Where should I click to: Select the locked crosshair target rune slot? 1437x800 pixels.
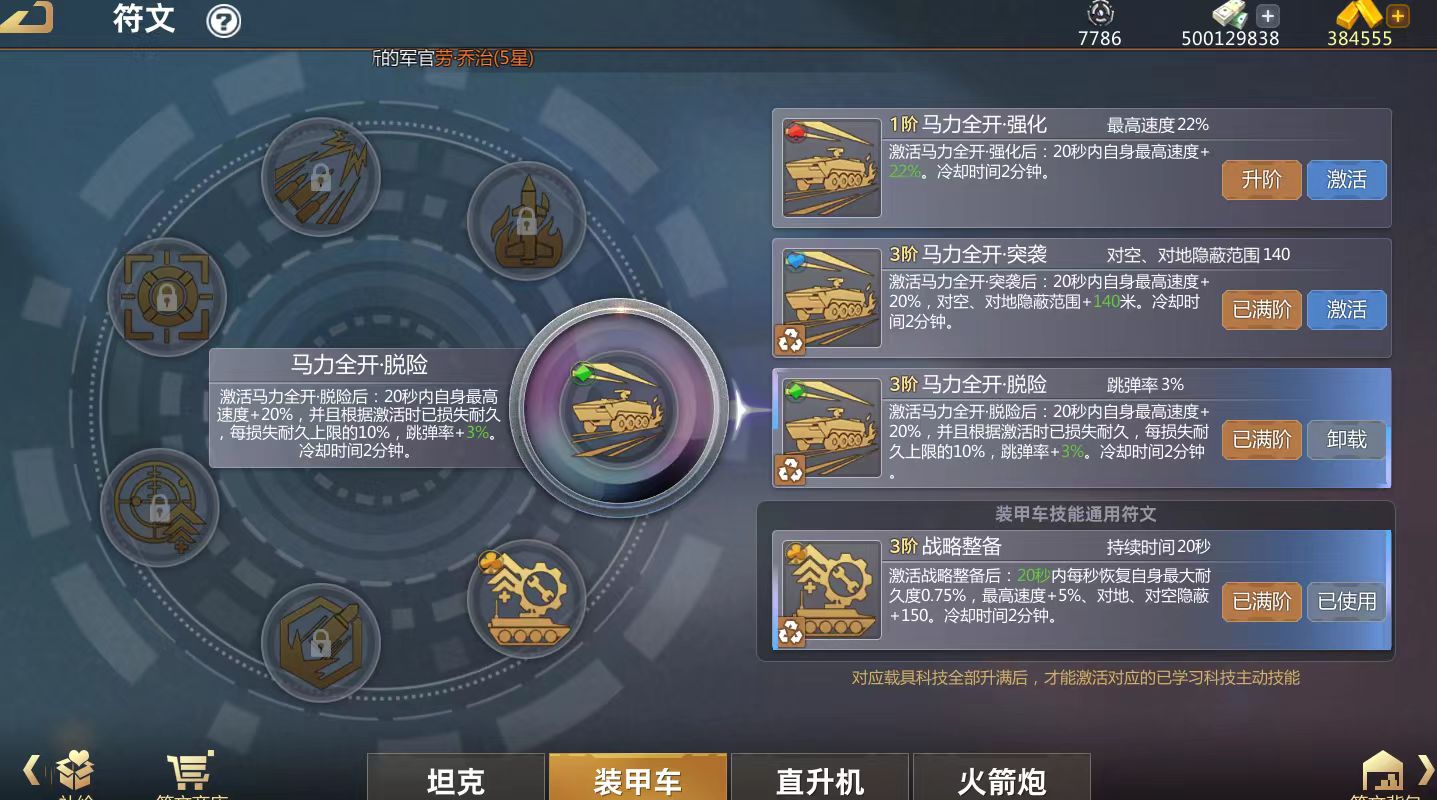click(x=166, y=297)
